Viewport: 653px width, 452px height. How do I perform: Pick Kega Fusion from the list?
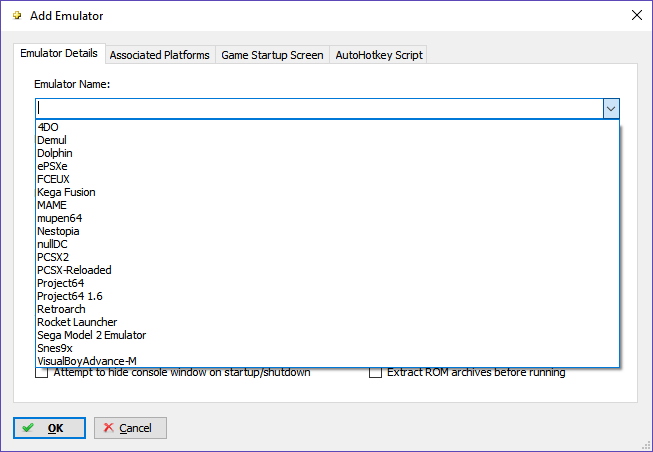point(327,192)
